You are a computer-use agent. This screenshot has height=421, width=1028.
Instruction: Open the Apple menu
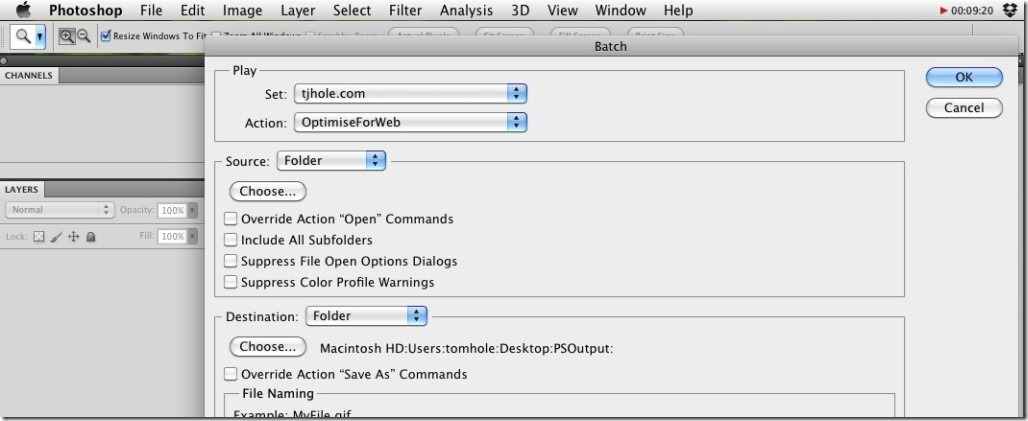coord(23,11)
